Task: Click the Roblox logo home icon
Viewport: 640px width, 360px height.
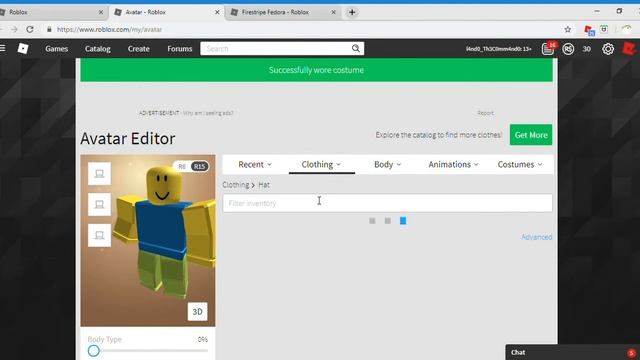Action: point(23,49)
